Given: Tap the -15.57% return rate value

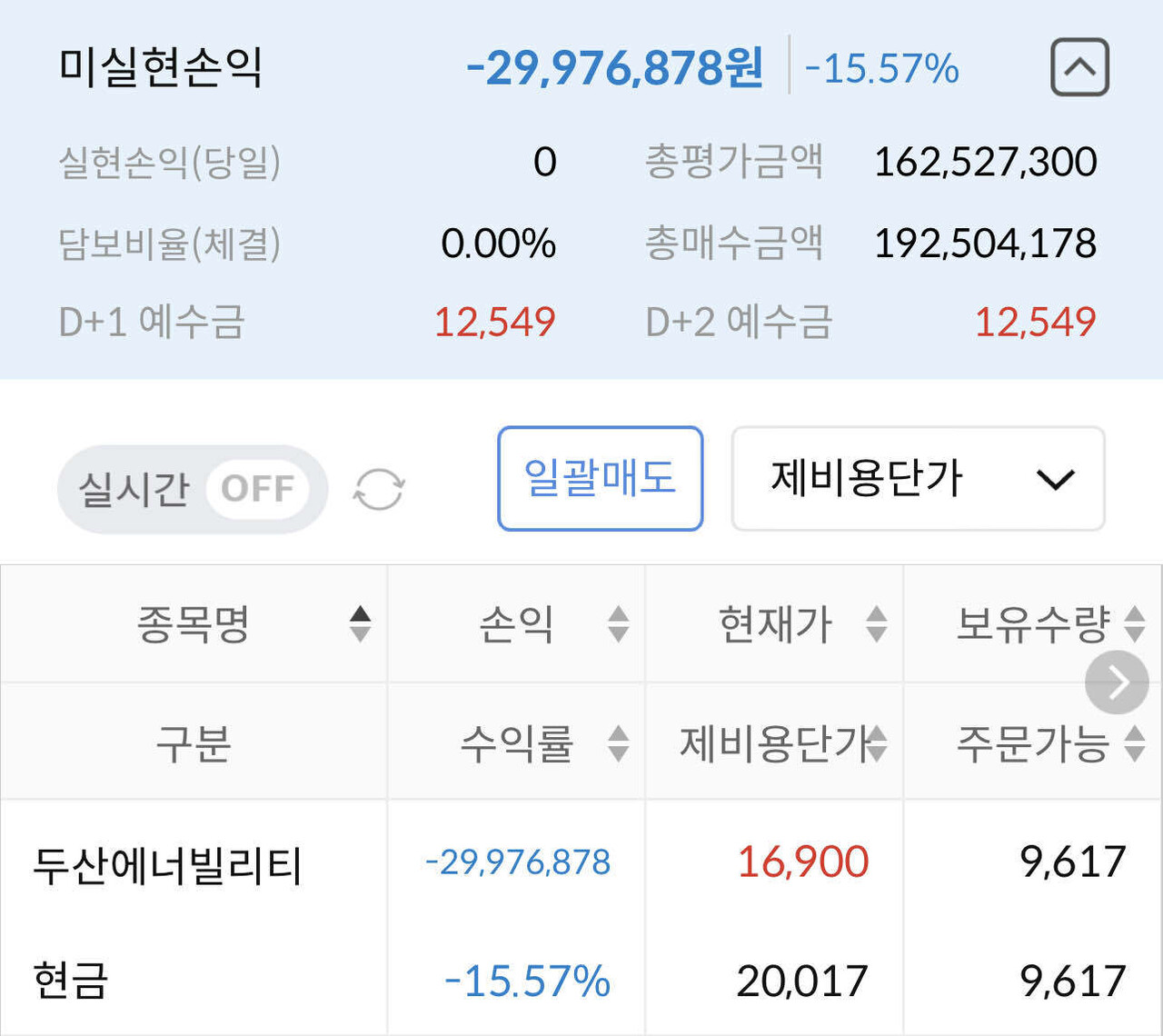Looking at the screenshot, I should click(x=527, y=982).
